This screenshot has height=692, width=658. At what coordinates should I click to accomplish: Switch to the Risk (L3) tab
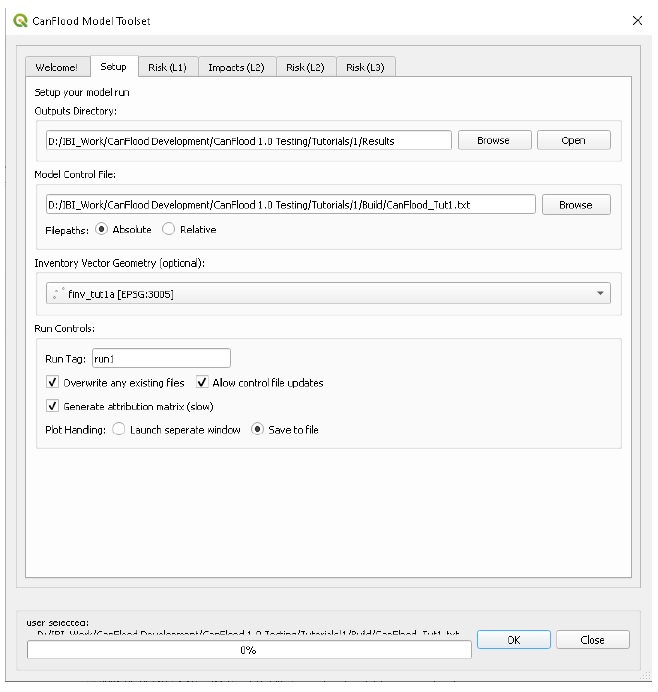[x=365, y=67]
